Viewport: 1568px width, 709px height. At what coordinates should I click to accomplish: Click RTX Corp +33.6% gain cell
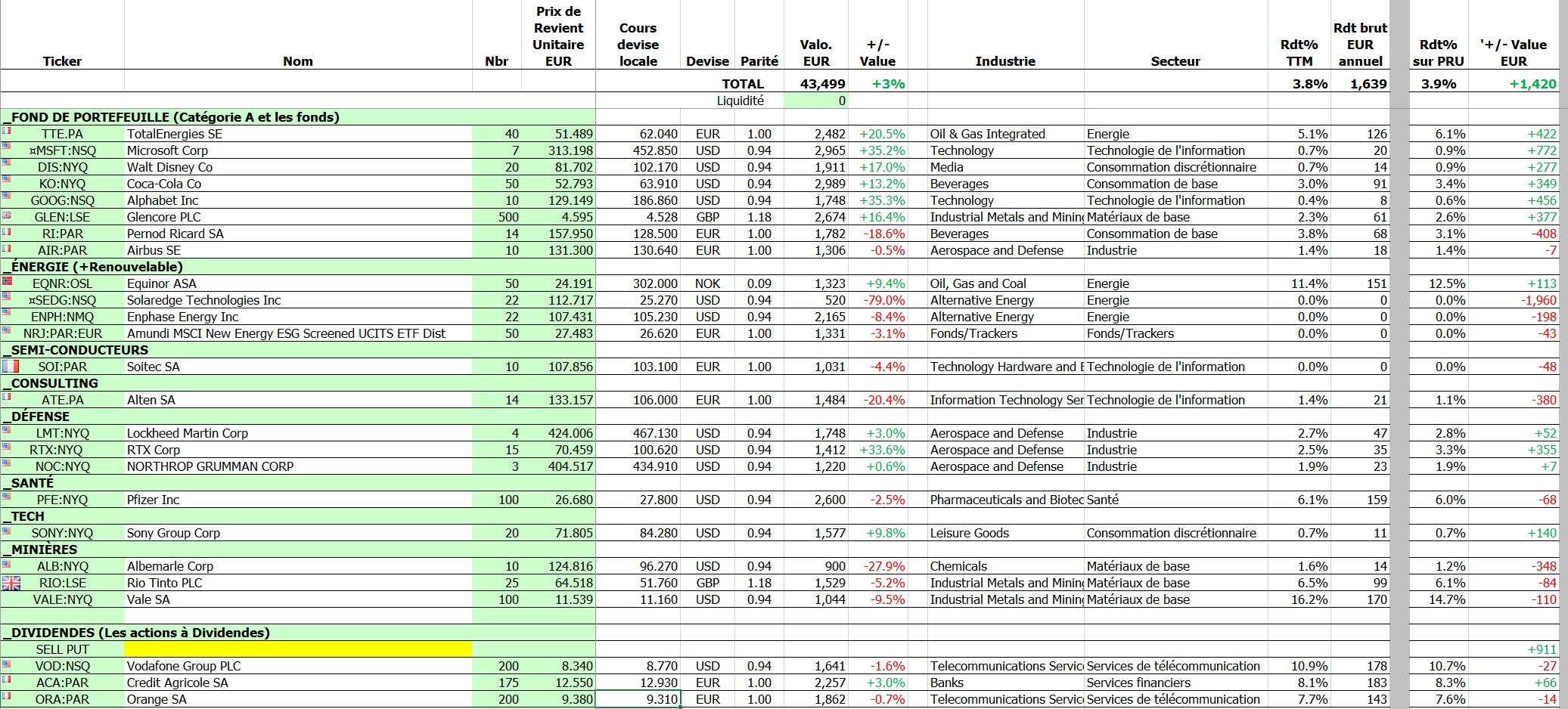tap(877, 450)
